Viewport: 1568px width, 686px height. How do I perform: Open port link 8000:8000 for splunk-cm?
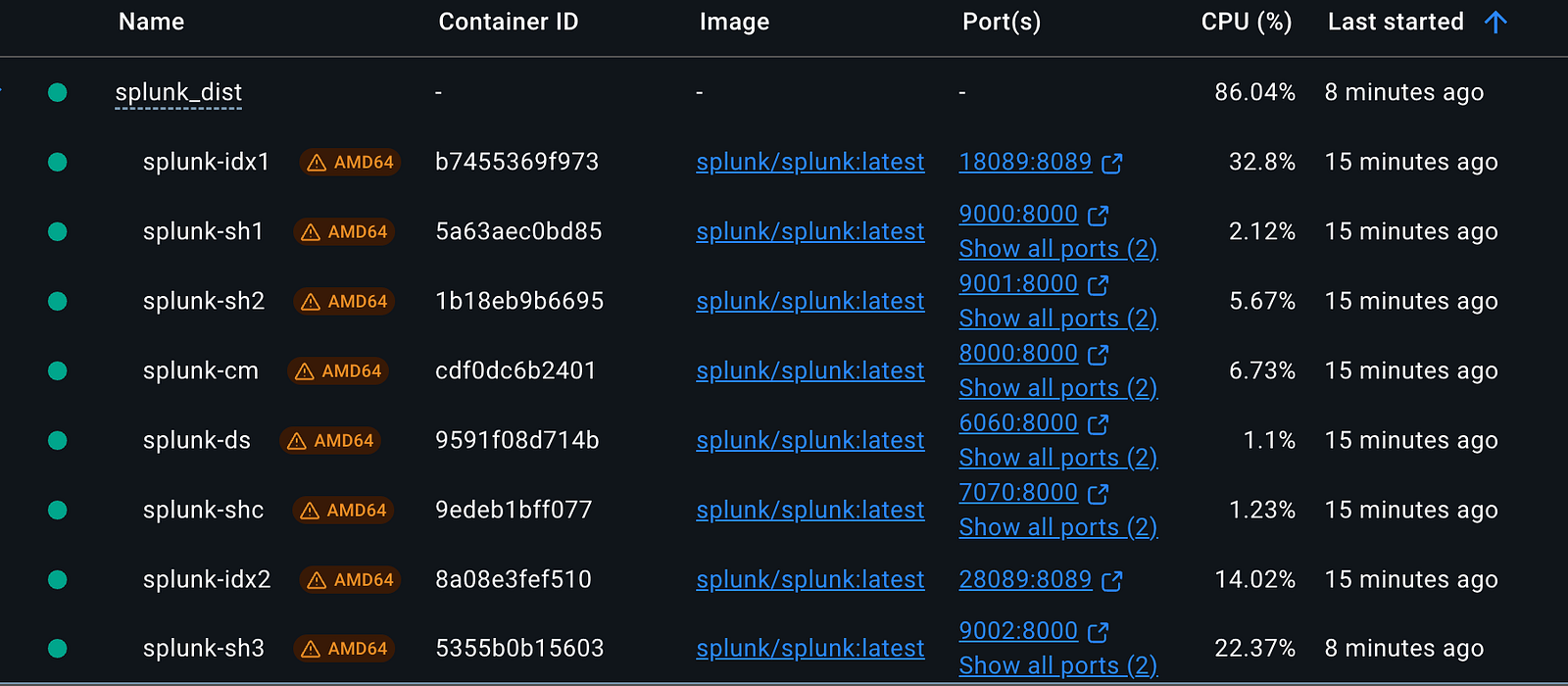tap(1018, 354)
